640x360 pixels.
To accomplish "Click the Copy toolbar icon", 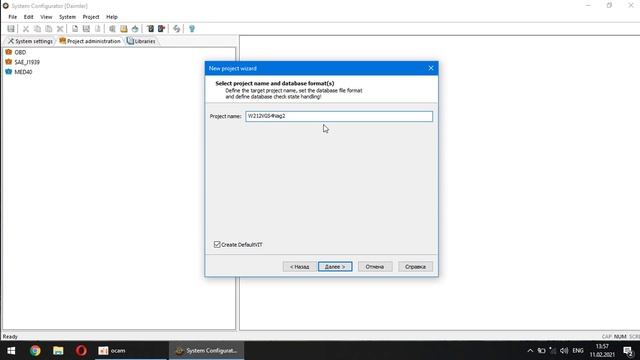I will pyautogui.click(x=37, y=29).
